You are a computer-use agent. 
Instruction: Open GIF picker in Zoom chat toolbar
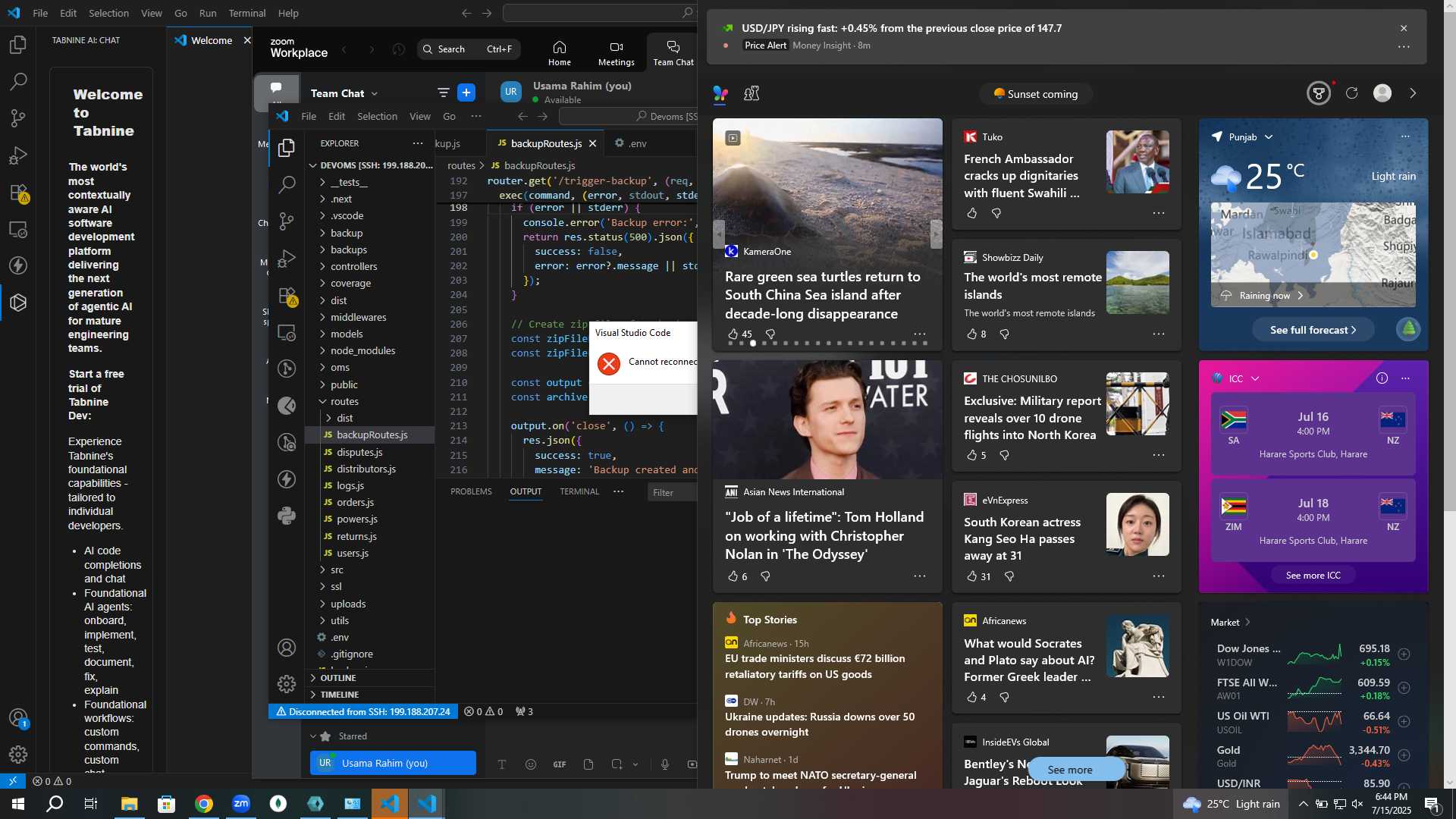coord(560,764)
